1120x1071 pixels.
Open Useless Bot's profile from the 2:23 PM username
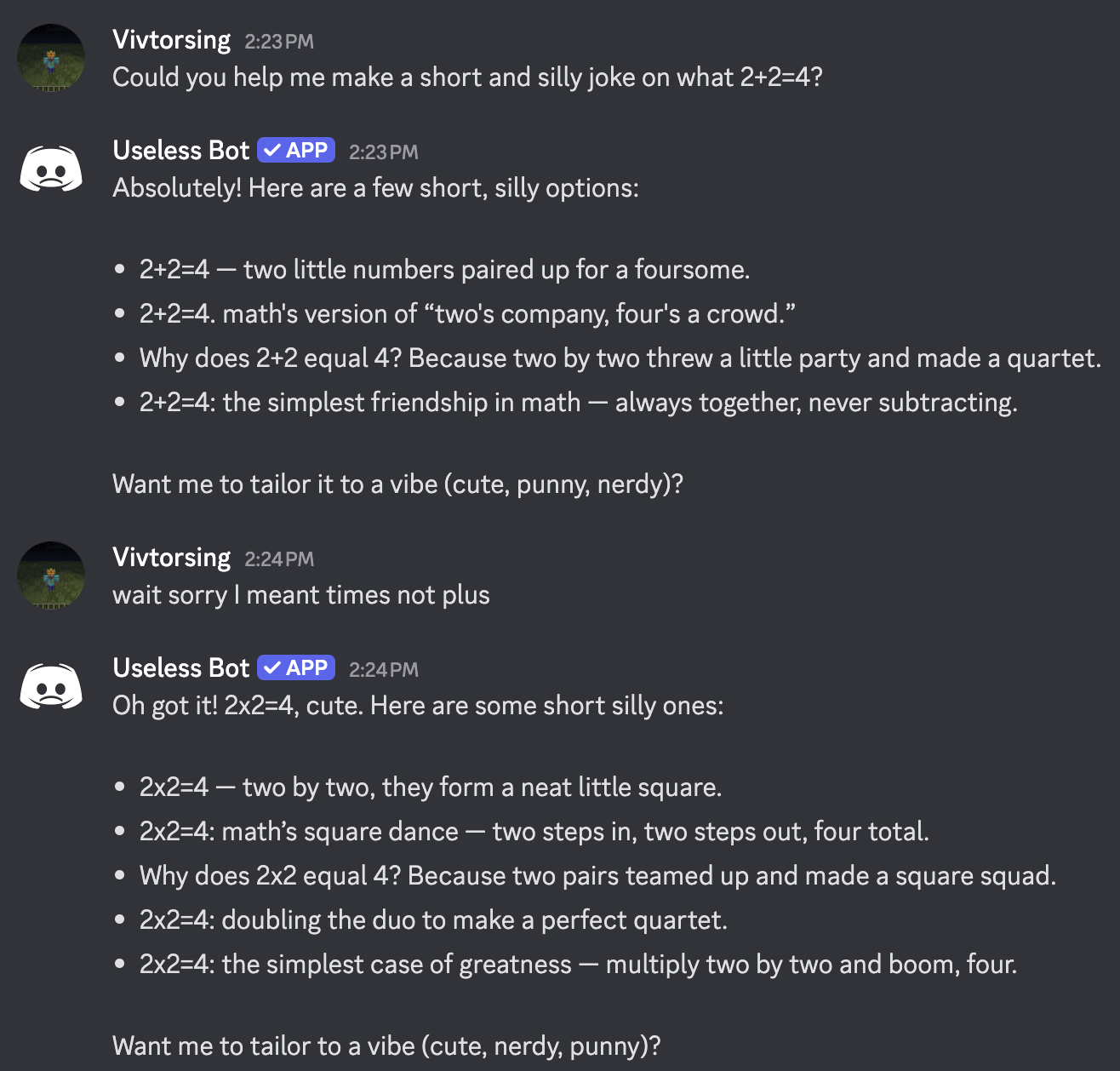click(180, 151)
